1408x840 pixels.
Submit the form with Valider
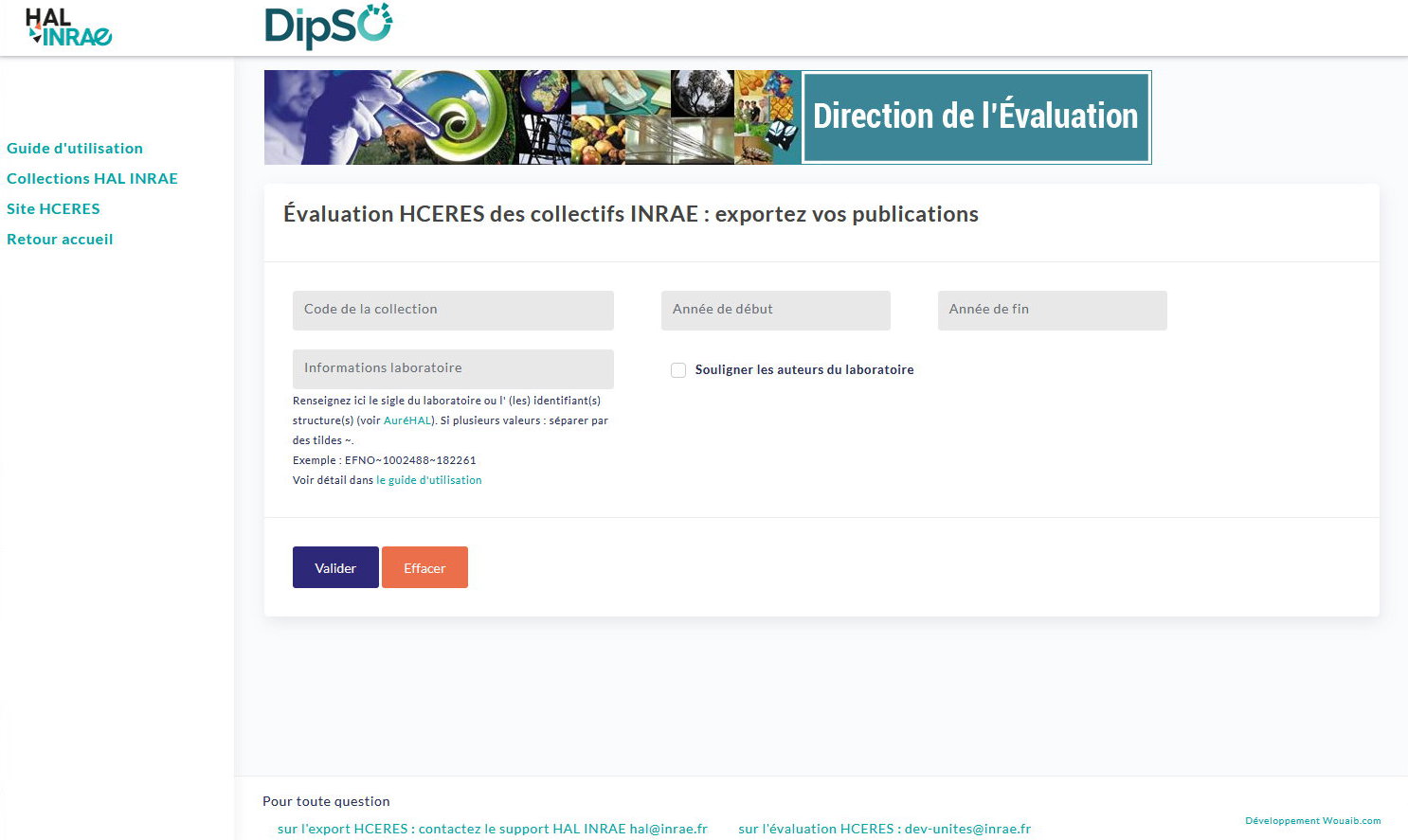pos(335,567)
